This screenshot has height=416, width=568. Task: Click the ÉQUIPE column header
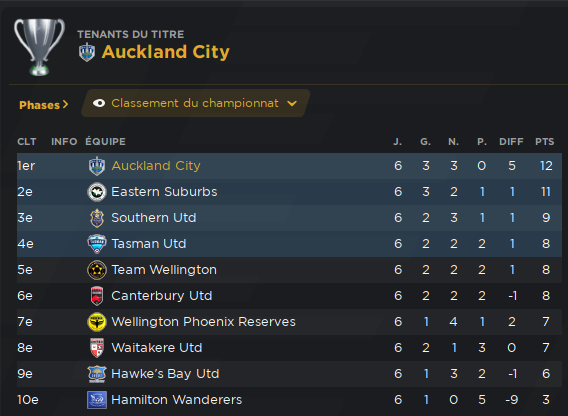105,142
